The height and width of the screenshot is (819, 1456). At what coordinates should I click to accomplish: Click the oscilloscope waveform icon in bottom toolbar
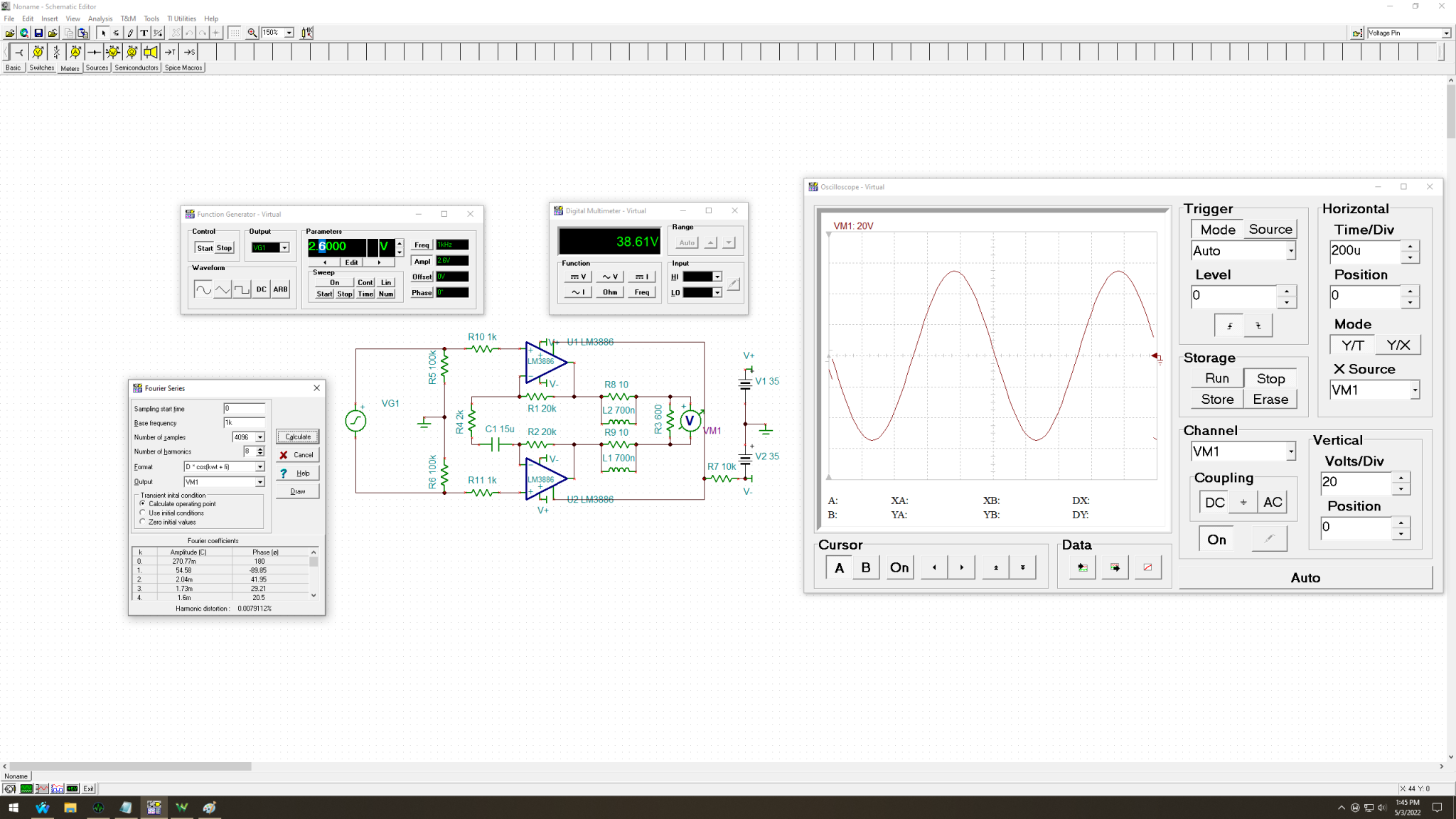click(x=26, y=788)
